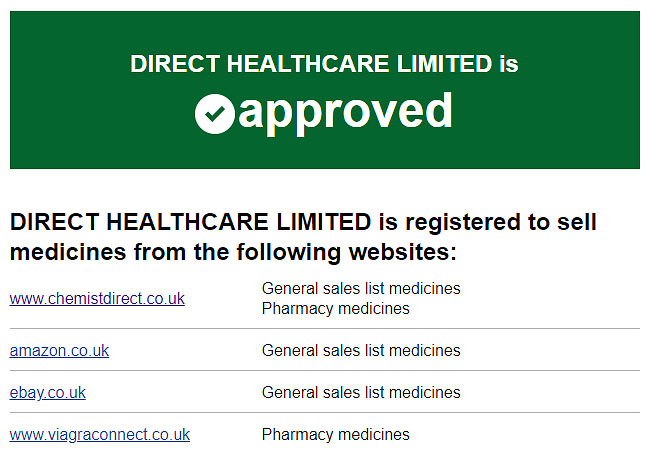648x452 pixels.
Task: Click "General sales list medicines" beside chemistdirect
Action: tap(361, 288)
